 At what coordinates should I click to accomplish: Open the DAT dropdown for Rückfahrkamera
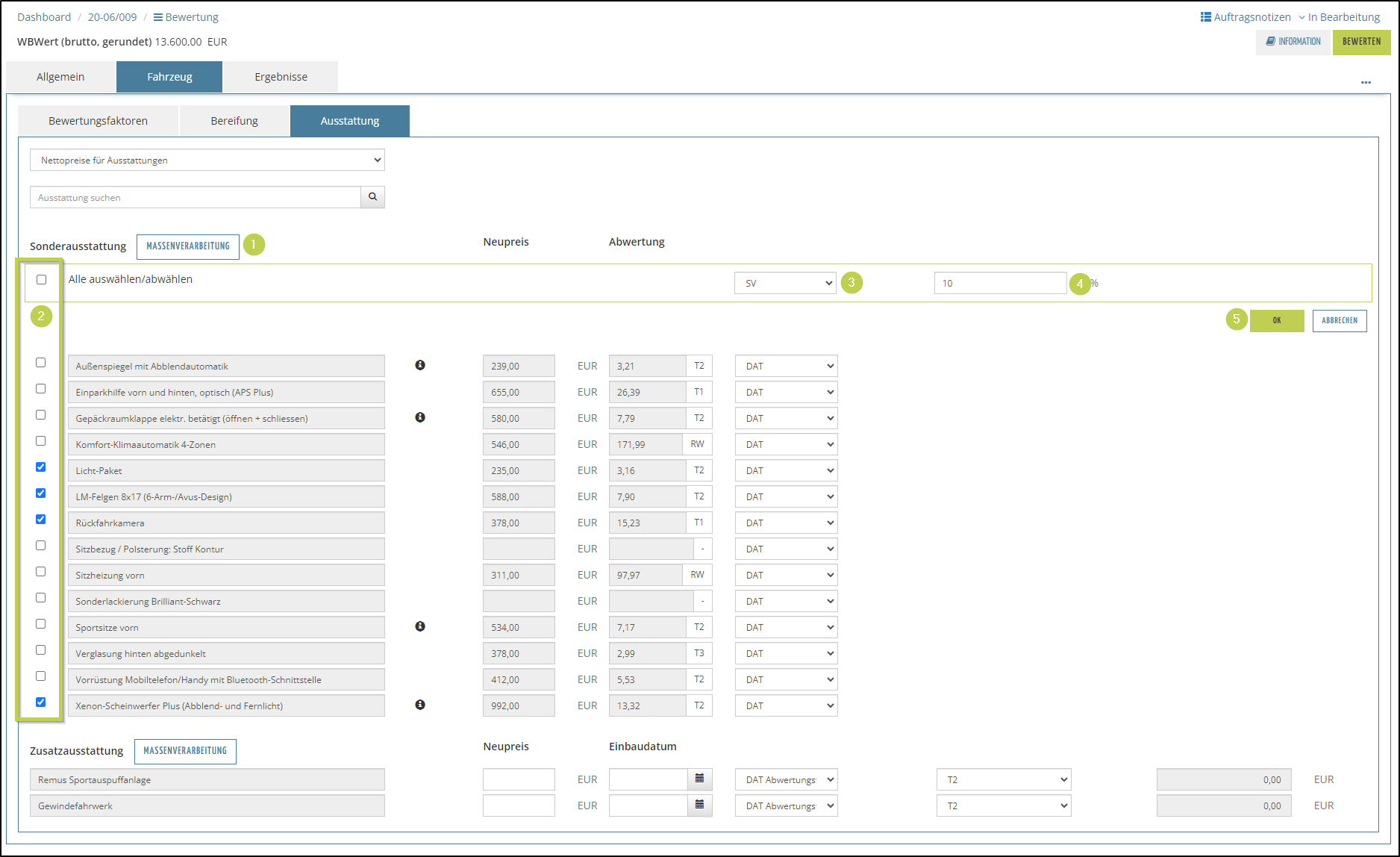[786, 523]
